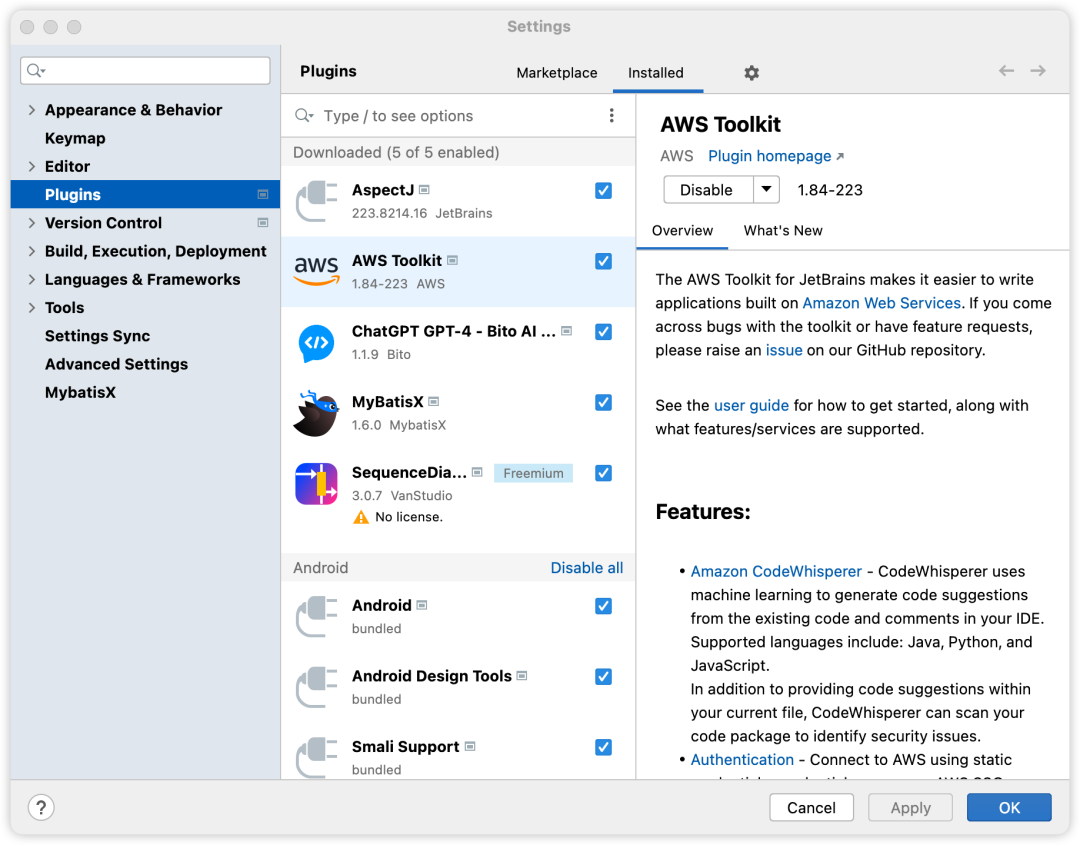Expand the Tools settings node

(x=31, y=308)
